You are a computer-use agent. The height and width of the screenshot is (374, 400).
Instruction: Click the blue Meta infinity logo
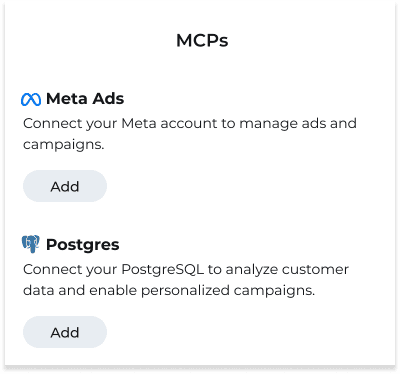point(31,99)
